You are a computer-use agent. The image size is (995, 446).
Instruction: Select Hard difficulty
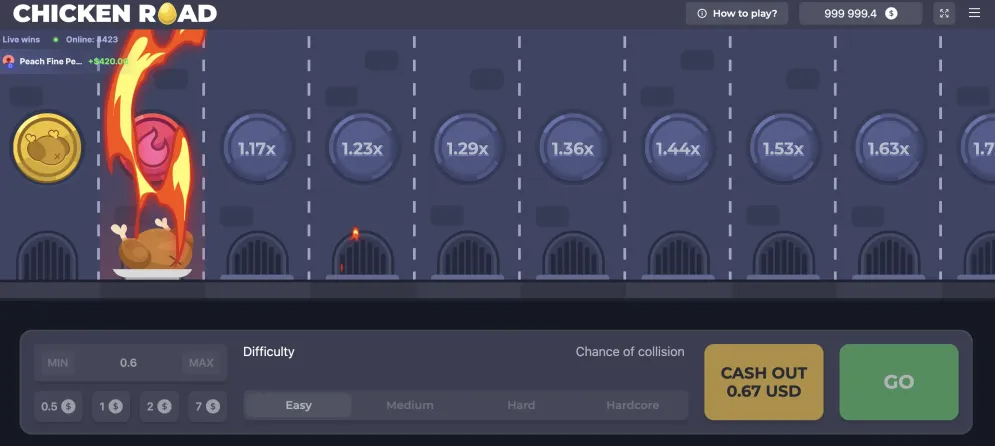(x=521, y=405)
